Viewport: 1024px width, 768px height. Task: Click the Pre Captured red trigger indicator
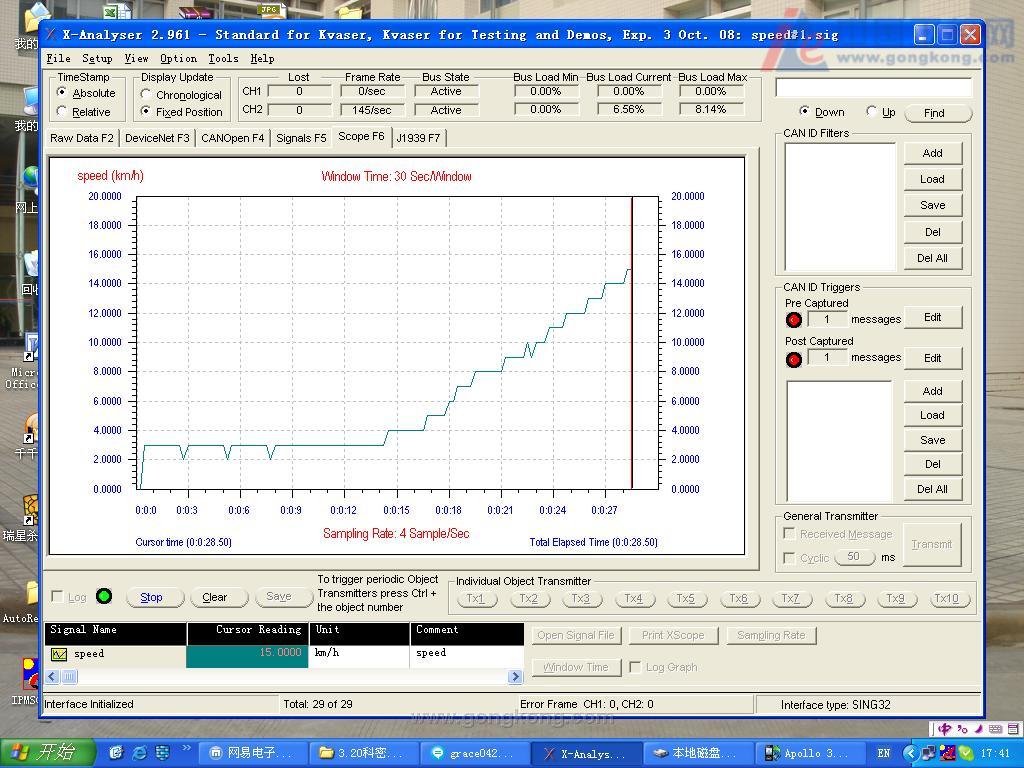[x=794, y=320]
